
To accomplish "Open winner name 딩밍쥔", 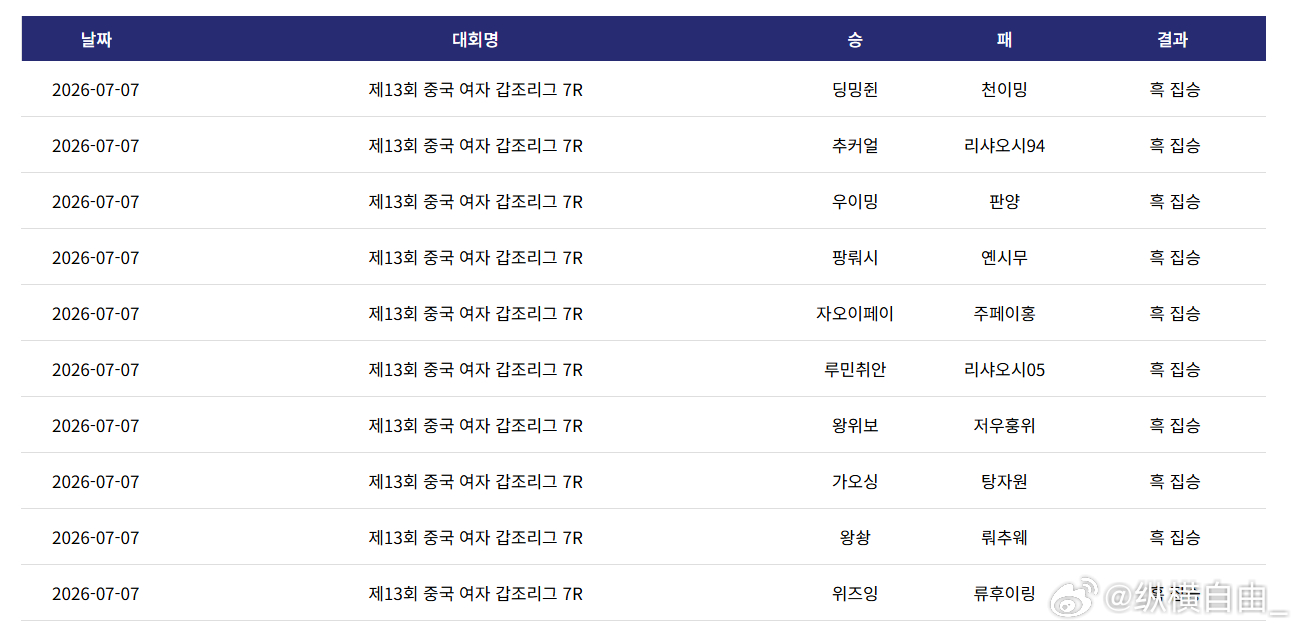I will coord(855,90).
